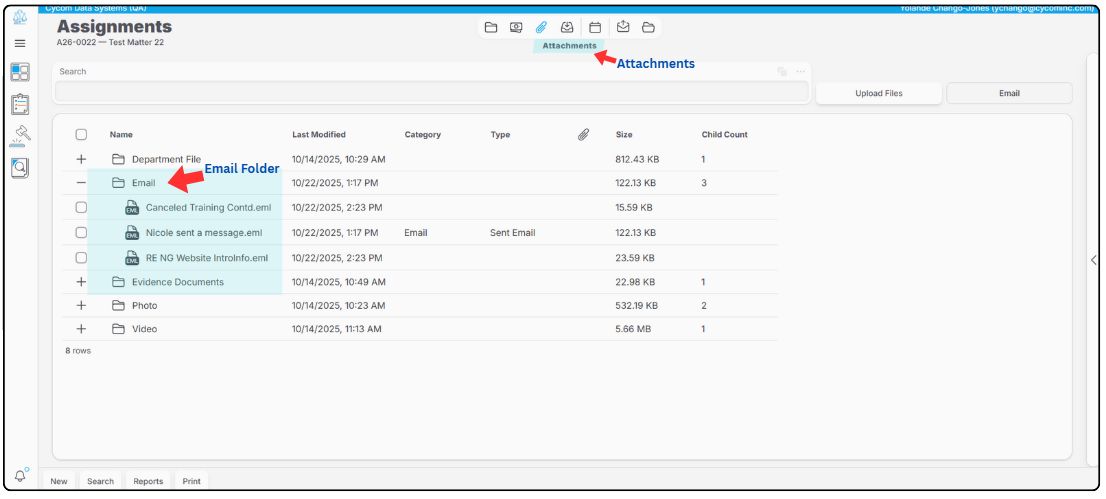Click the copy icon in search panel

point(782,71)
